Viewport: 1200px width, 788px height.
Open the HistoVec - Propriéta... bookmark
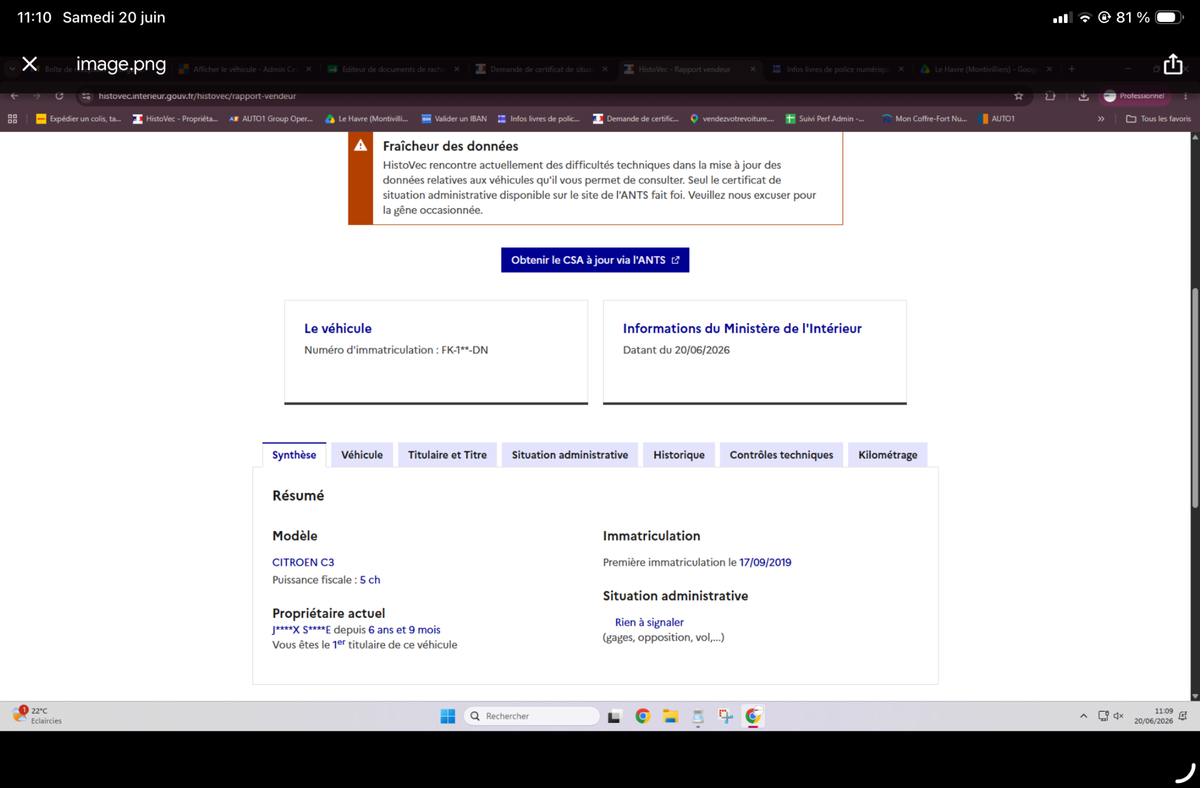tap(175, 118)
